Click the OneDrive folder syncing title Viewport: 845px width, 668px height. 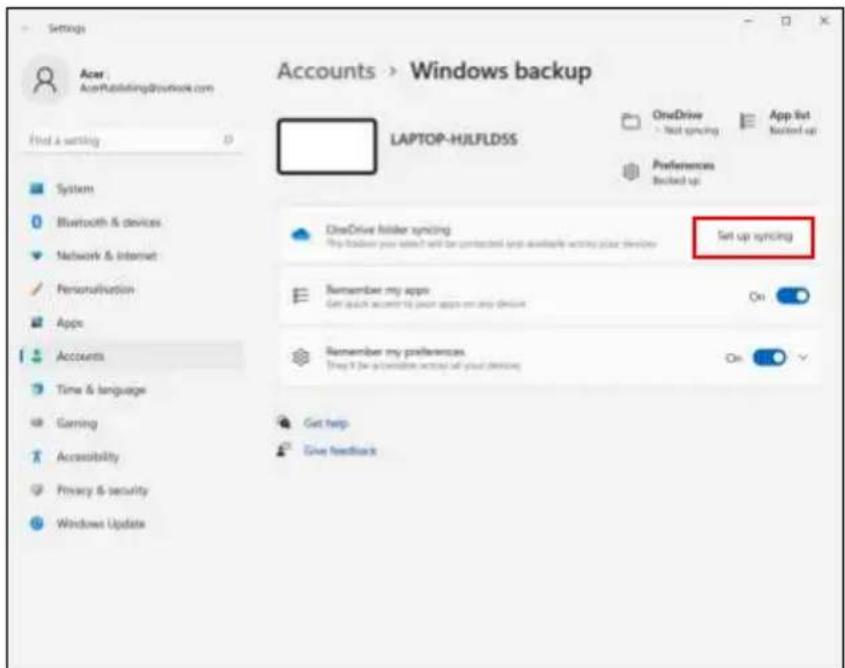tap(388, 229)
